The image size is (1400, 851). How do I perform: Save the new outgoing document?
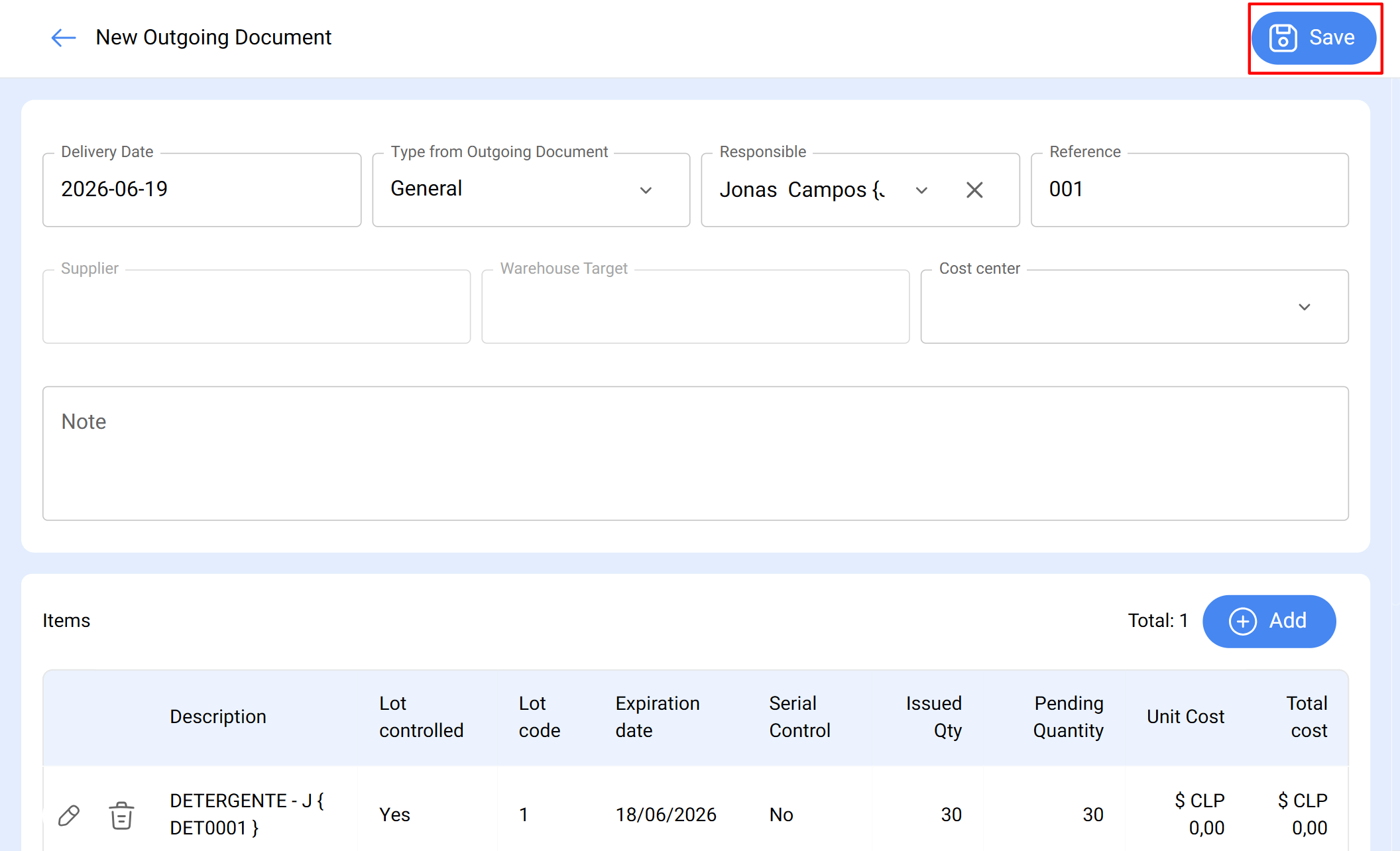[x=1314, y=38]
